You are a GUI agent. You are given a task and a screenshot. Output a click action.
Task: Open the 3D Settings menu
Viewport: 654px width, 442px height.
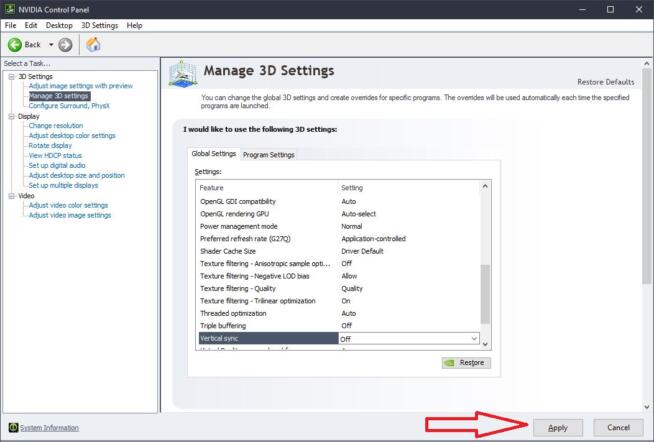pos(100,25)
